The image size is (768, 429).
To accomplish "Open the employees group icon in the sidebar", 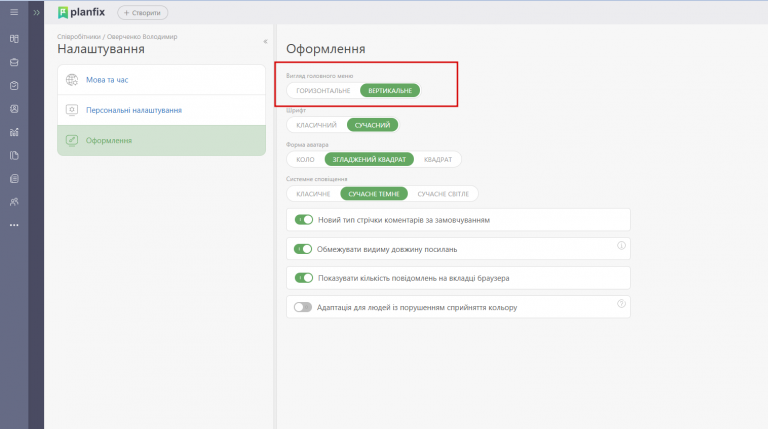I will [x=14, y=202].
